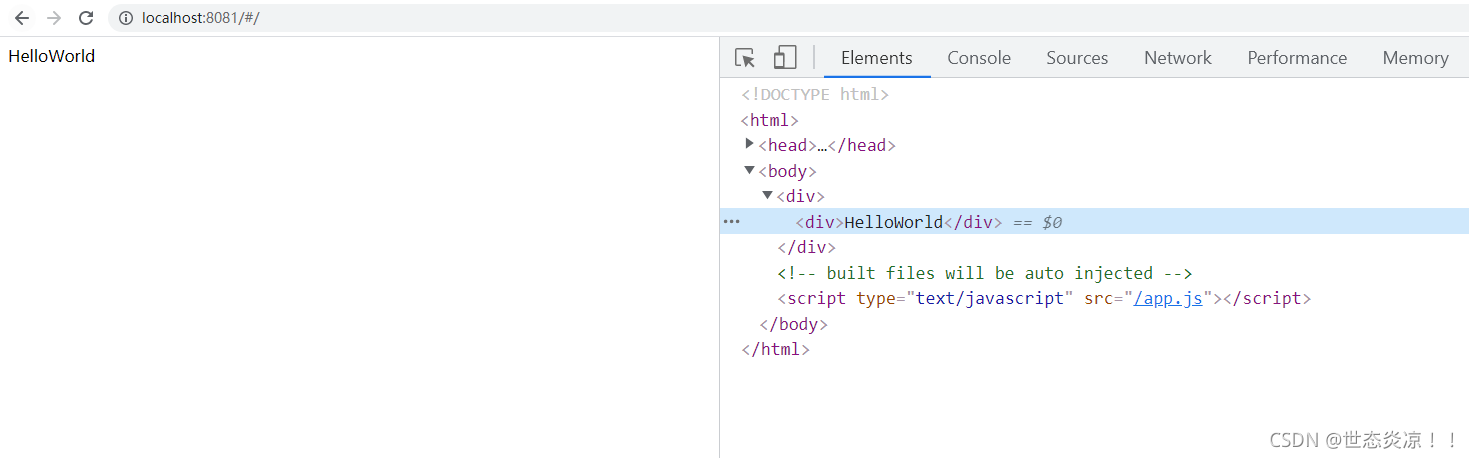Select the 'built files will be auto injected' comment
Screen dimensions: 1469x458
[x=985, y=273]
